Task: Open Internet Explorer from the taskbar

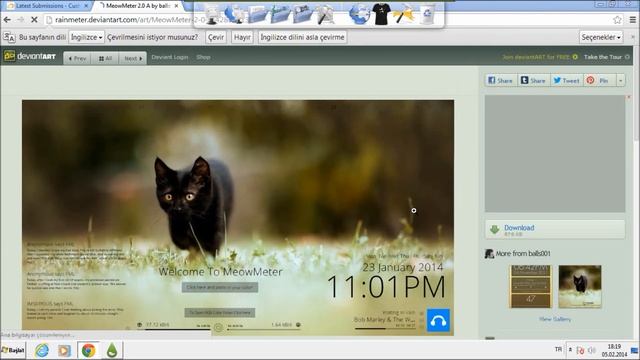Action: (42, 350)
